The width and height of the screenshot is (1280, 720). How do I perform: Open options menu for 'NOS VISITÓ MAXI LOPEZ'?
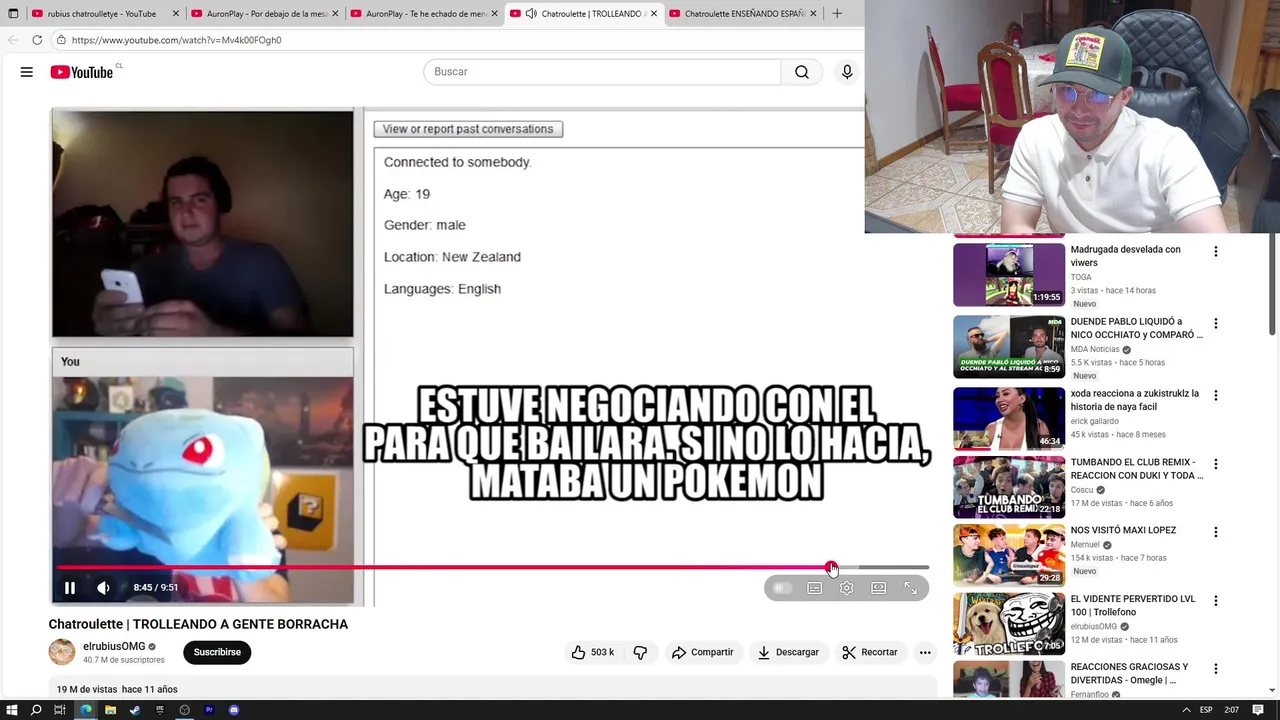pyautogui.click(x=1216, y=533)
